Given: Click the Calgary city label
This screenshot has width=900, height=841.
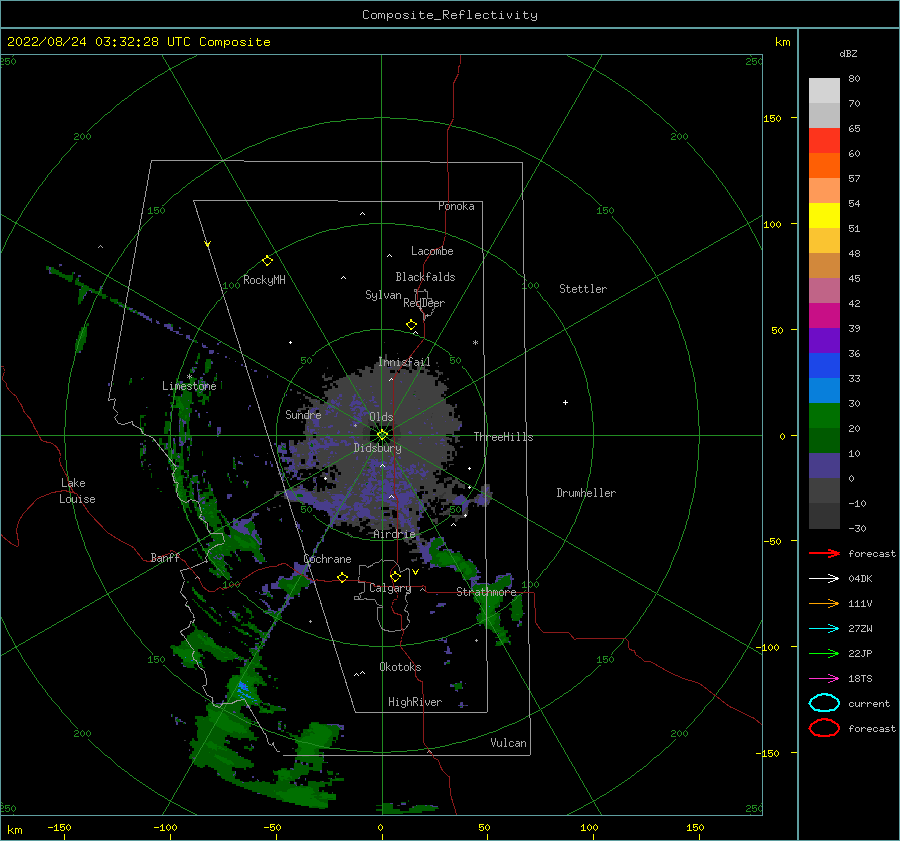Looking at the screenshot, I should (x=390, y=588).
